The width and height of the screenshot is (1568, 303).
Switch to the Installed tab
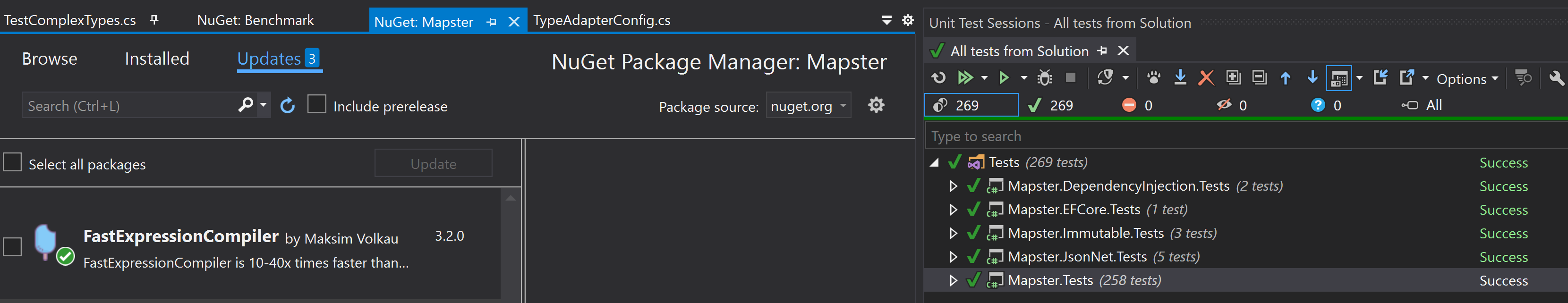156,59
